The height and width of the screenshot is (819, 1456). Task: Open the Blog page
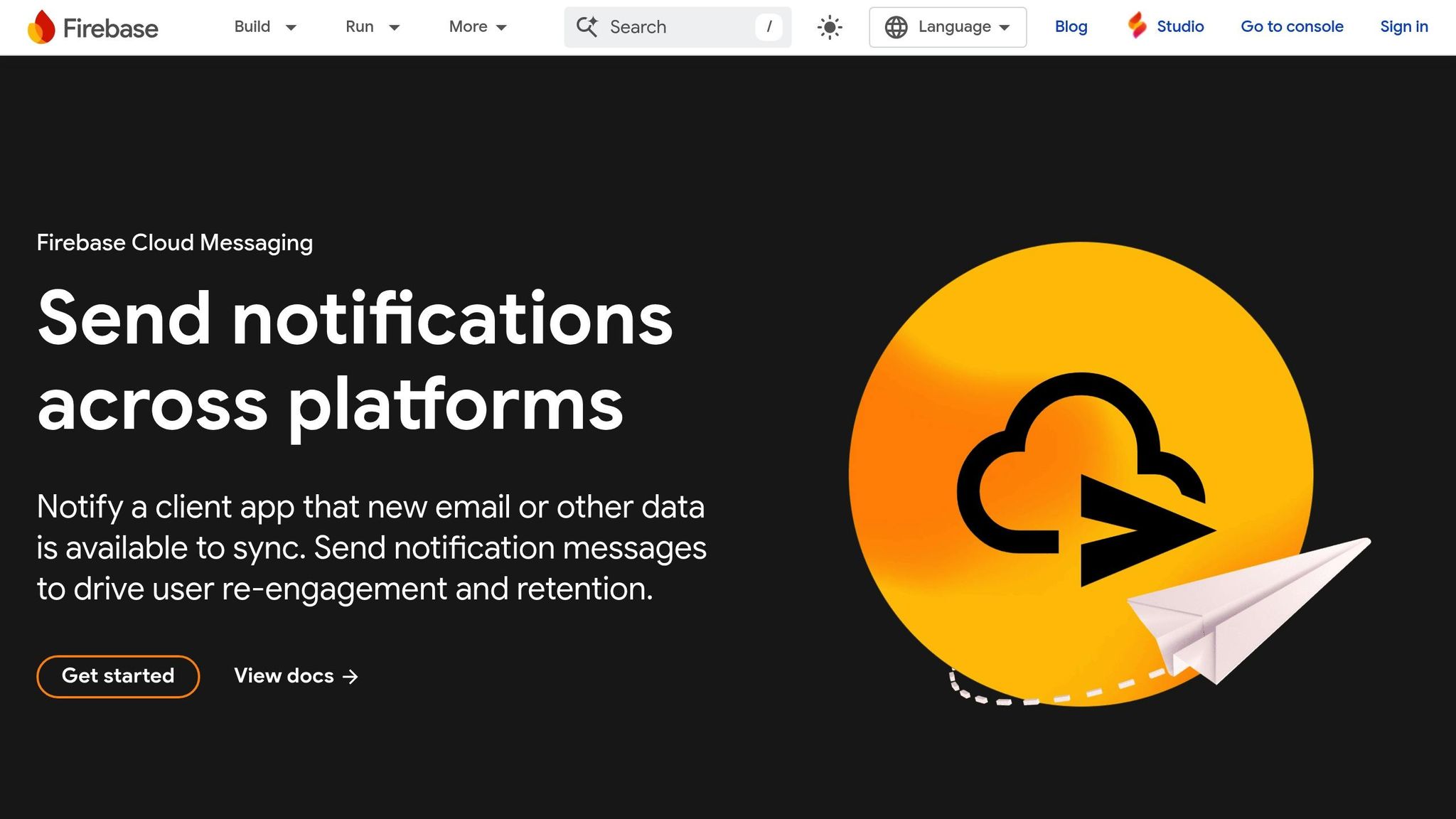click(x=1071, y=27)
